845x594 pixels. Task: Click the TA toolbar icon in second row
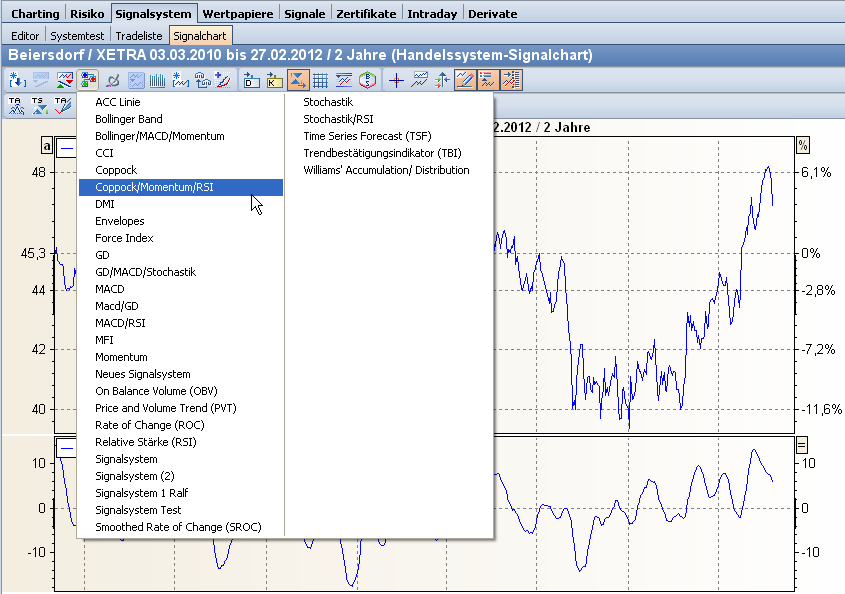(16, 105)
